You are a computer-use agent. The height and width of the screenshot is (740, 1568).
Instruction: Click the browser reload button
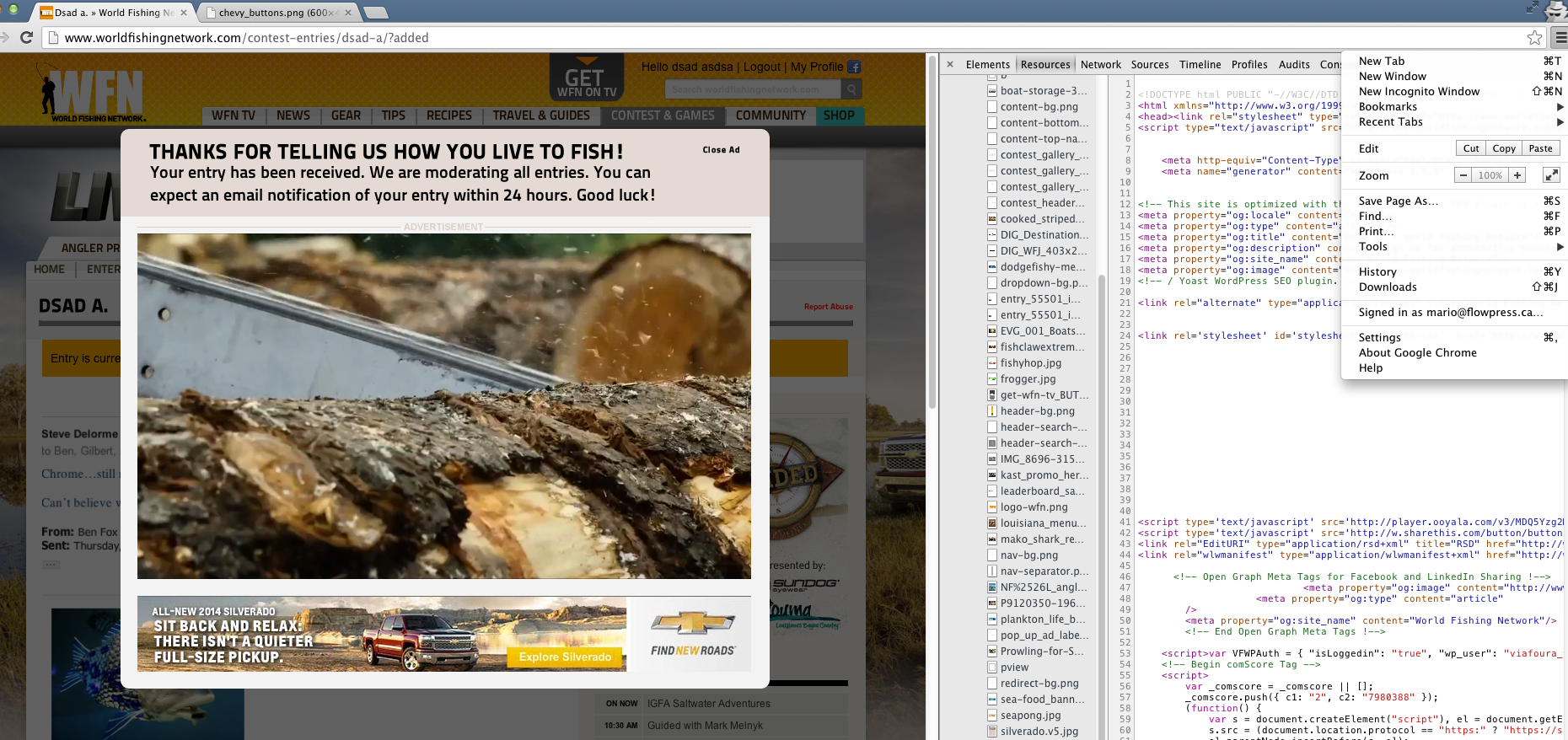click(x=26, y=37)
